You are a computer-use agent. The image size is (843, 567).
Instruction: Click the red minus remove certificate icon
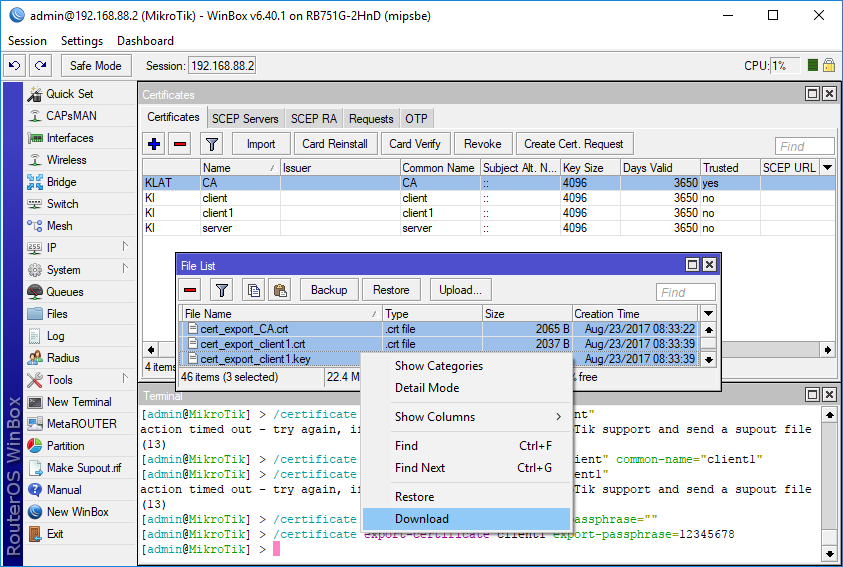coord(180,144)
